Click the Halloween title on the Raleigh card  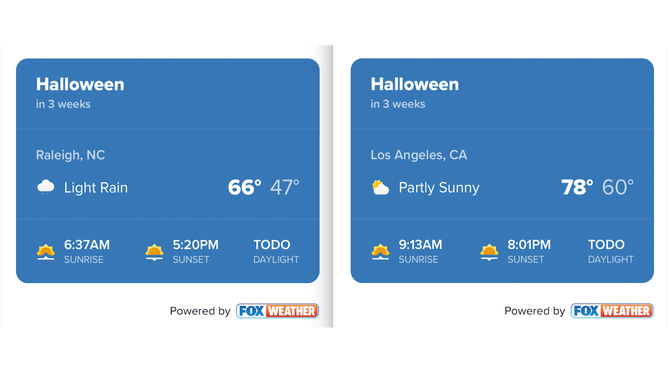coord(80,84)
